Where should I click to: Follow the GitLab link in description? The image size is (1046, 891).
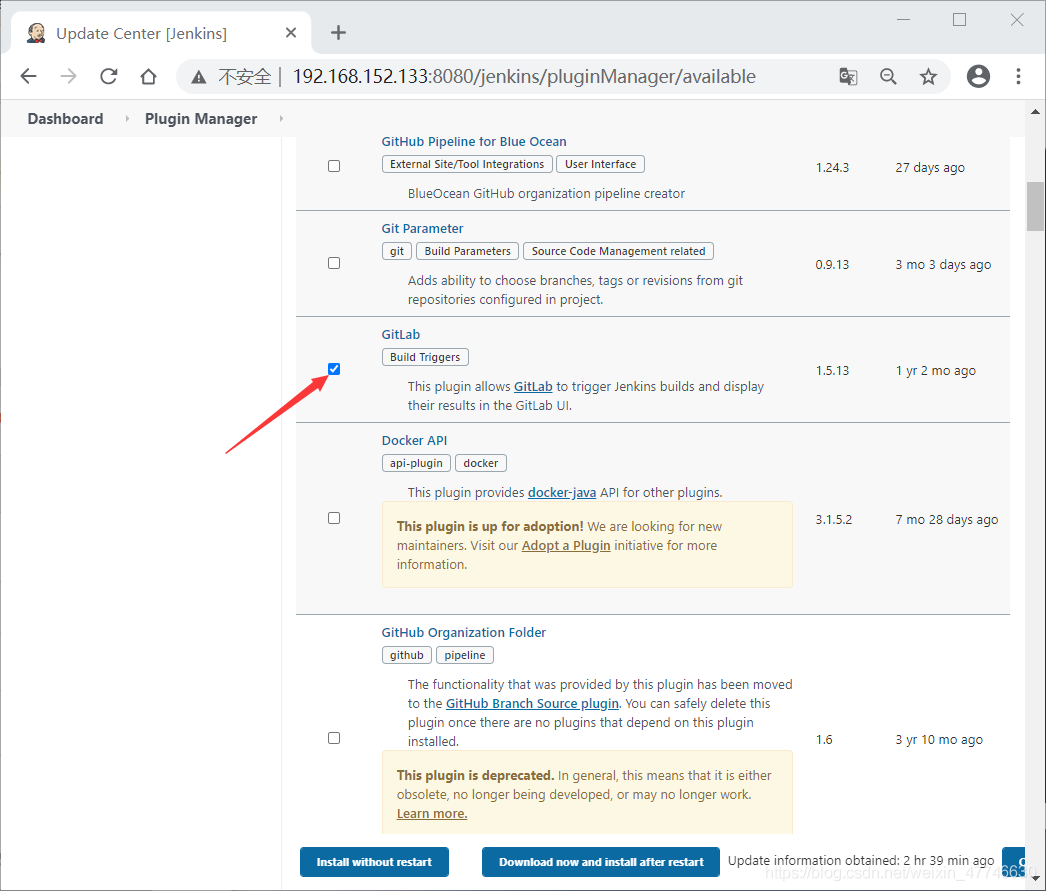click(533, 386)
